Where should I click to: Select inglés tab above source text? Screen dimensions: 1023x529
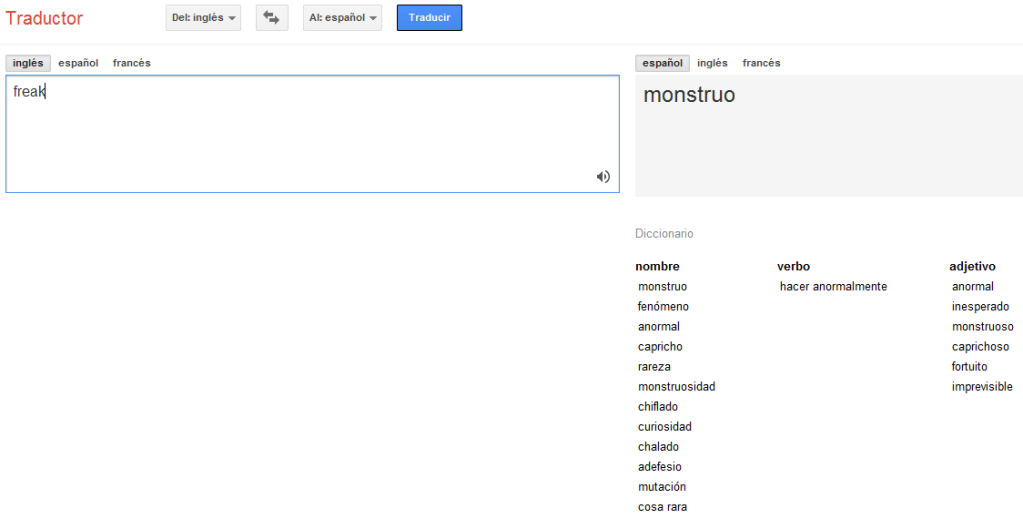[28, 63]
